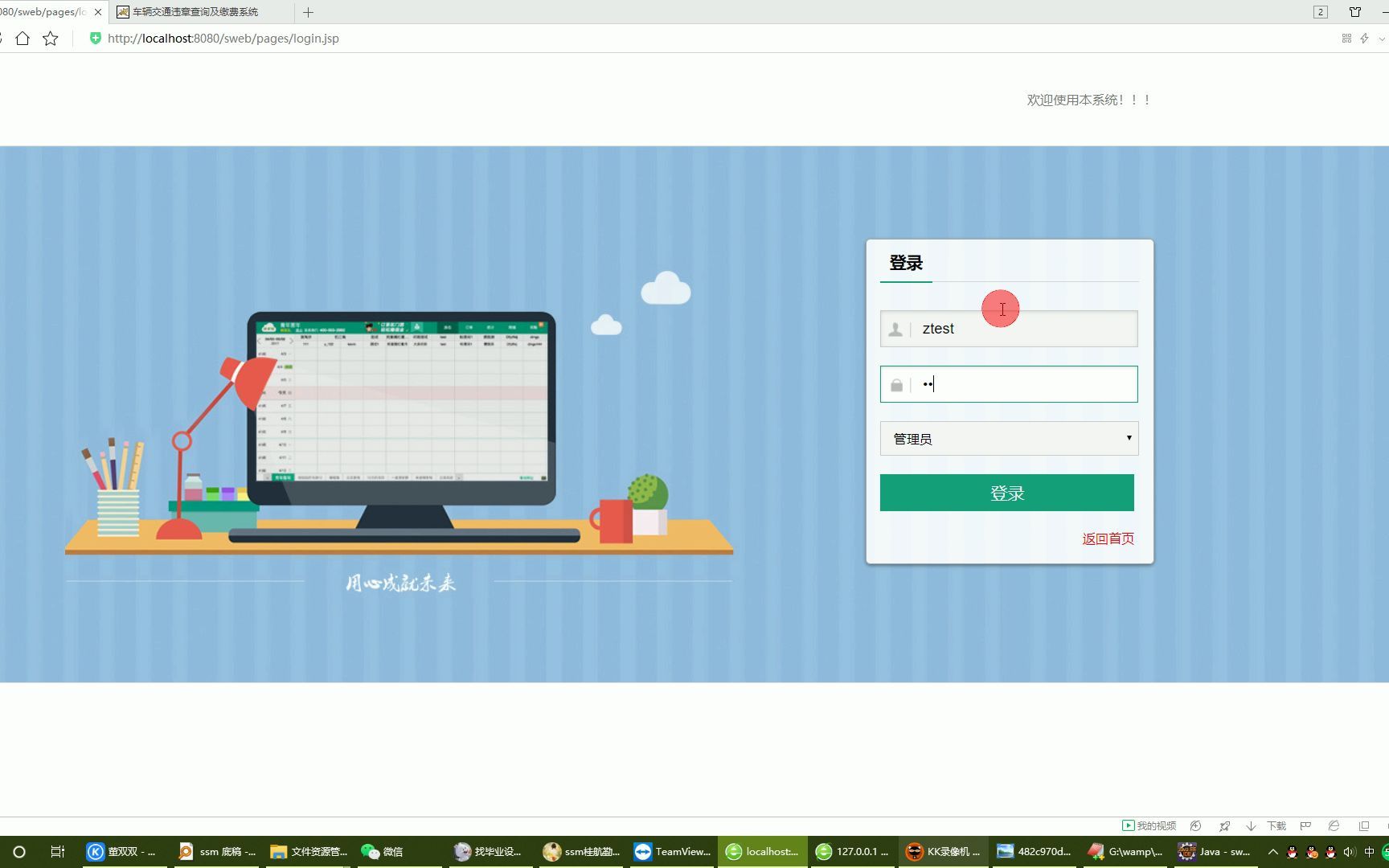The height and width of the screenshot is (868, 1389).
Task: Open a new browser tab with plus button
Action: (309, 12)
